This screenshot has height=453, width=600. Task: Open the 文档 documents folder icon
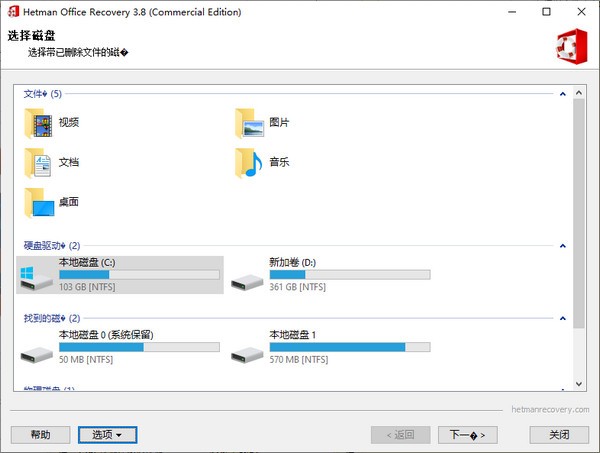[x=38, y=163]
